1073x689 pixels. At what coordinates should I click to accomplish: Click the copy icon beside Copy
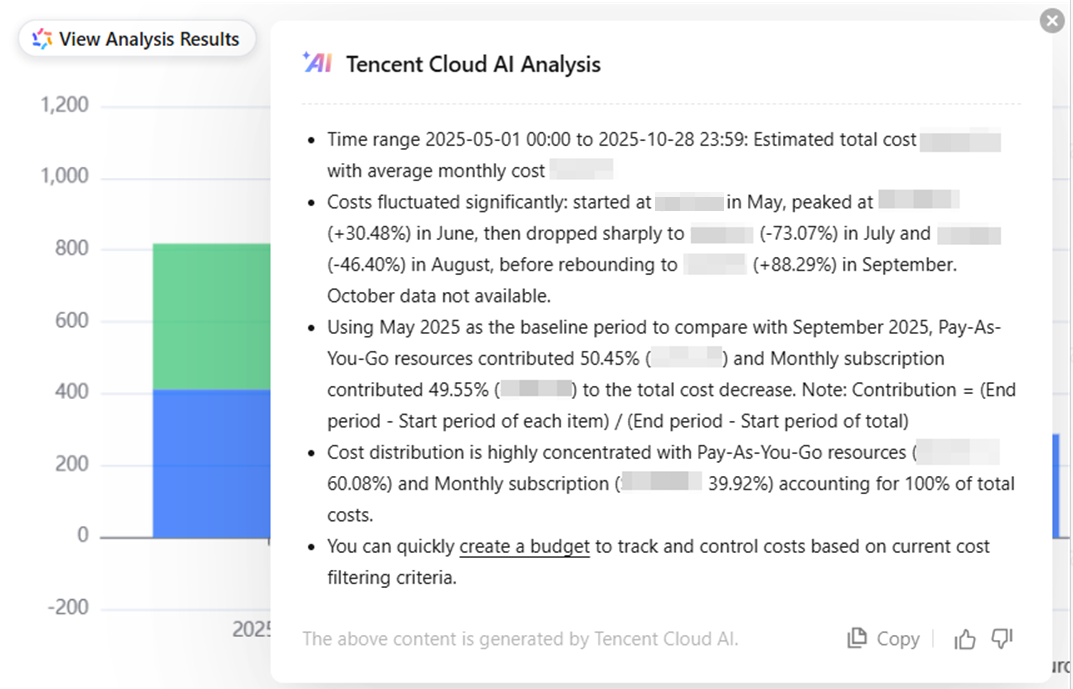point(857,638)
